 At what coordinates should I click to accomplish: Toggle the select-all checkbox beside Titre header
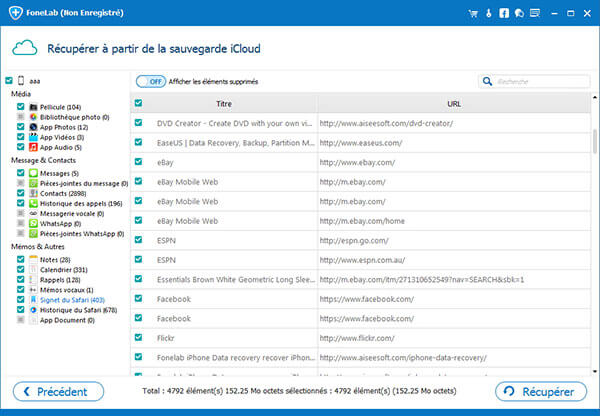point(139,103)
